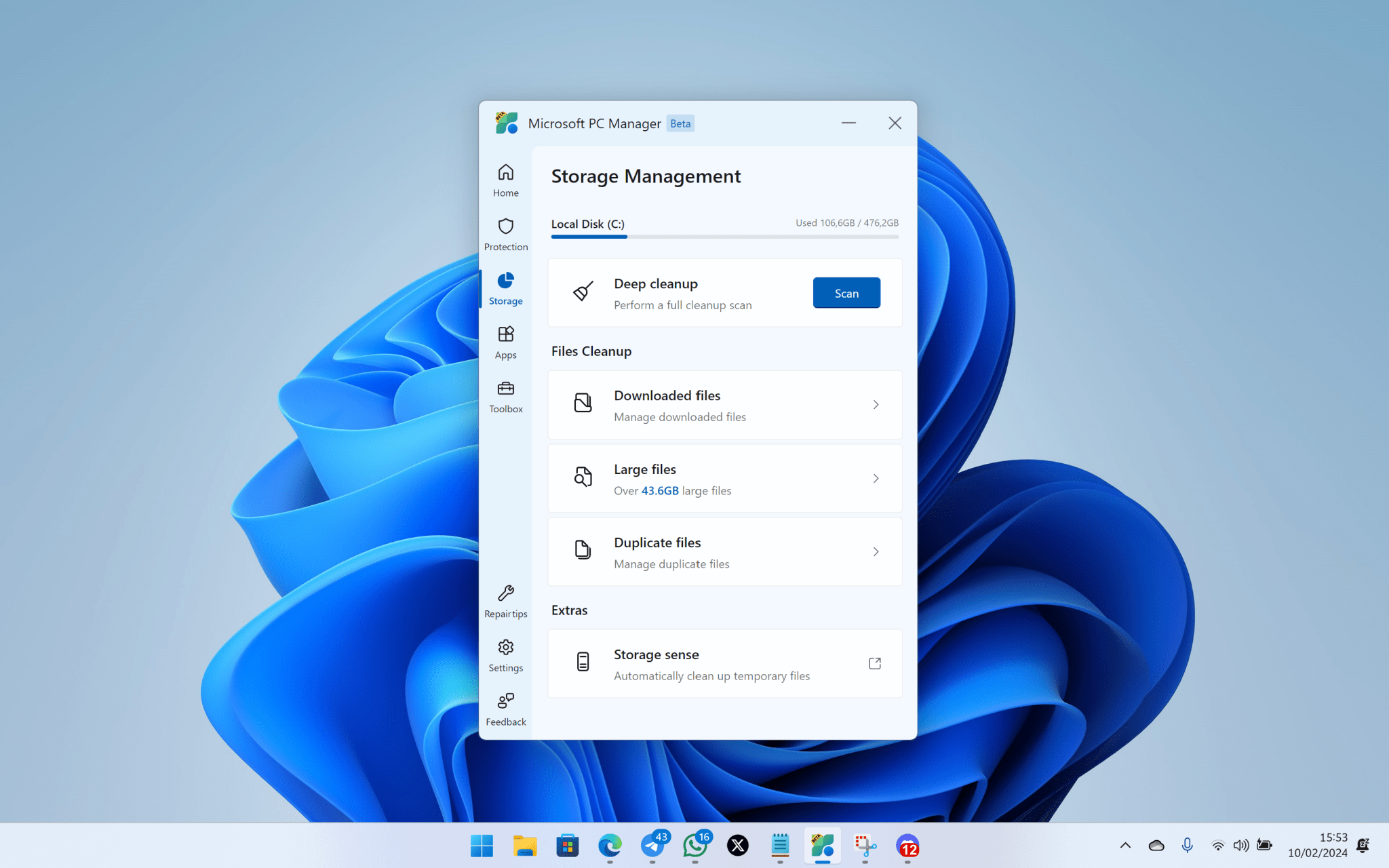This screenshot has width=1389, height=868.
Task: Open Microsoft Edge from the taskbar
Action: tap(610, 846)
